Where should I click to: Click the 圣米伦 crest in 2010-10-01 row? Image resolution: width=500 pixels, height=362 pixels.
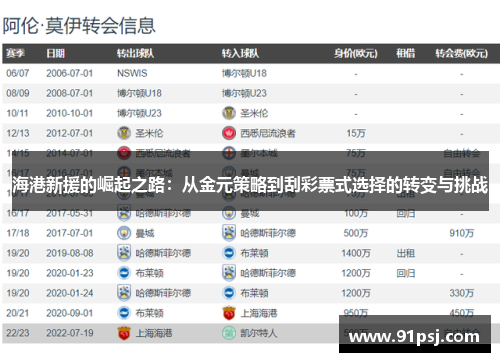pyautogui.click(x=229, y=113)
